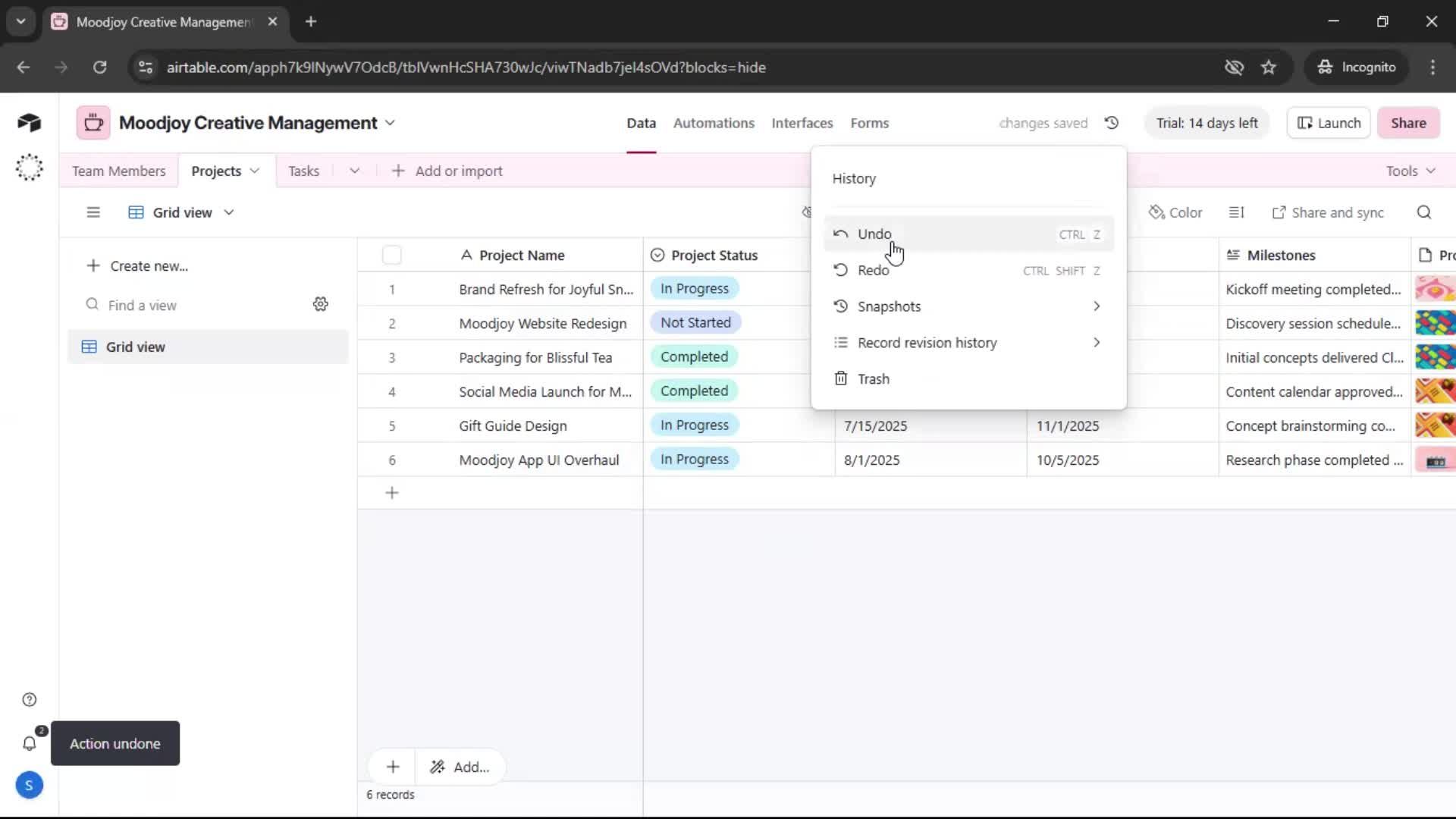Go back in browser history
Screen dimensions: 1456x819
(x=24, y=67)
